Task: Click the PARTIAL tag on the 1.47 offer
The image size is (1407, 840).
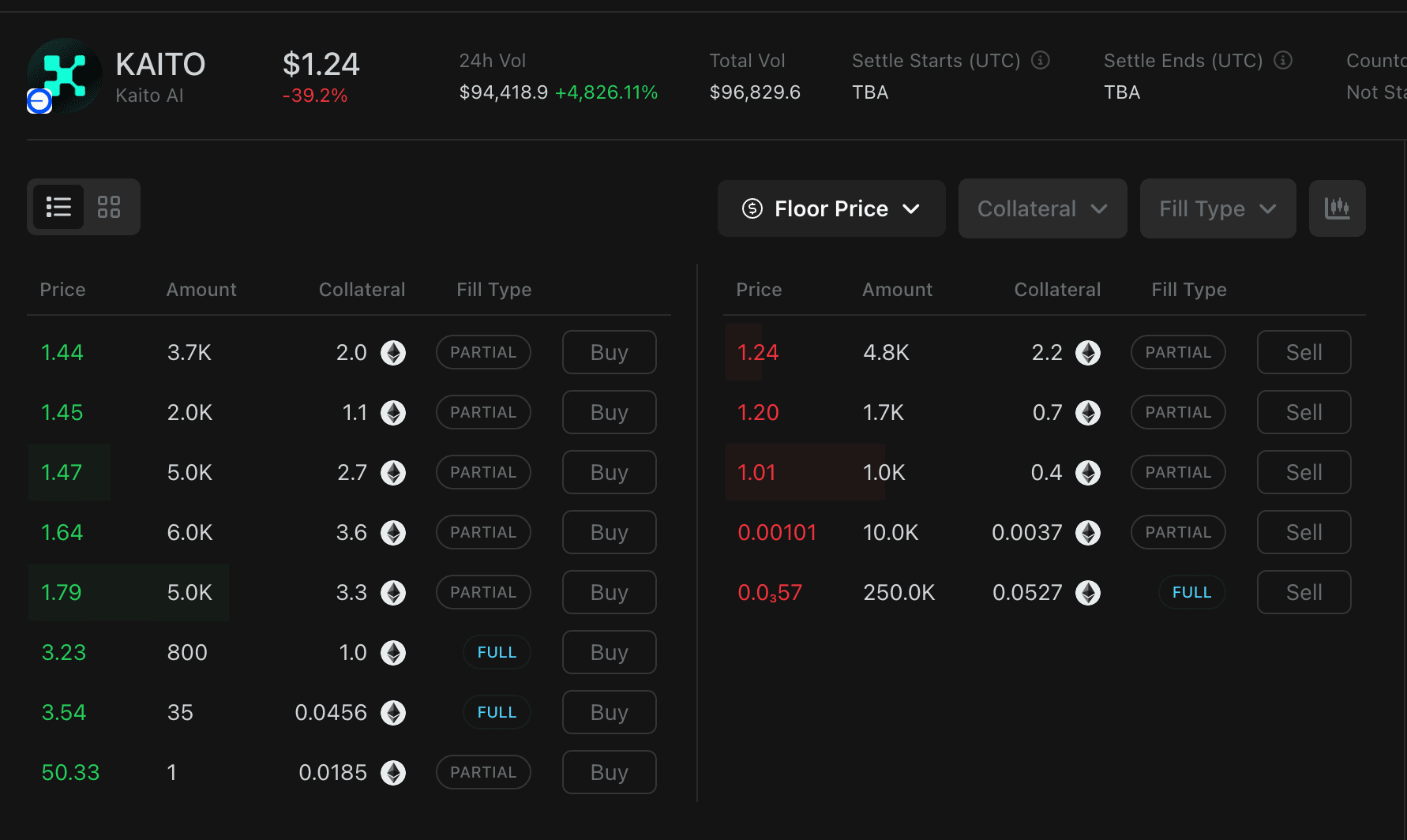Action: pos(483,472)
